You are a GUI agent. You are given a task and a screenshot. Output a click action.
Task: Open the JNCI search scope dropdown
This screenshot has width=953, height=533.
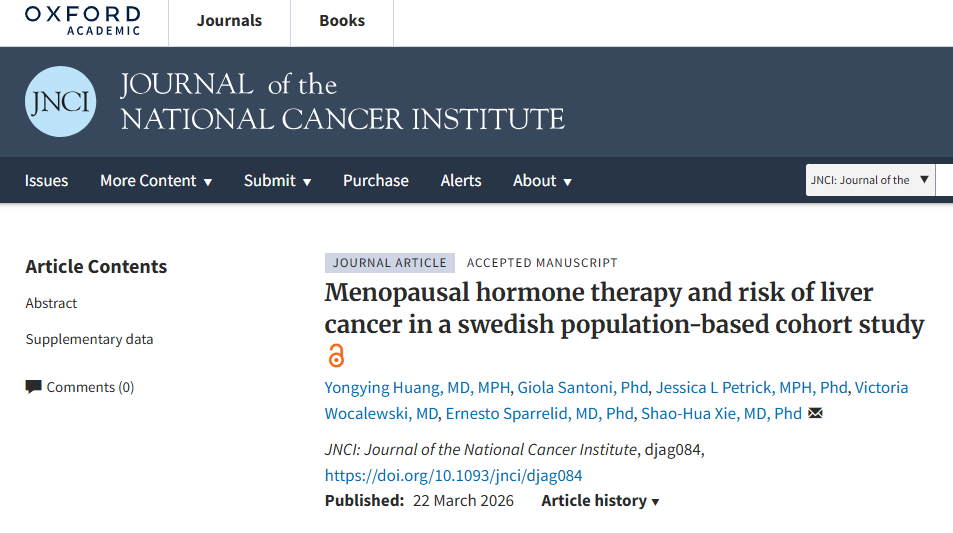click(870, 181)
